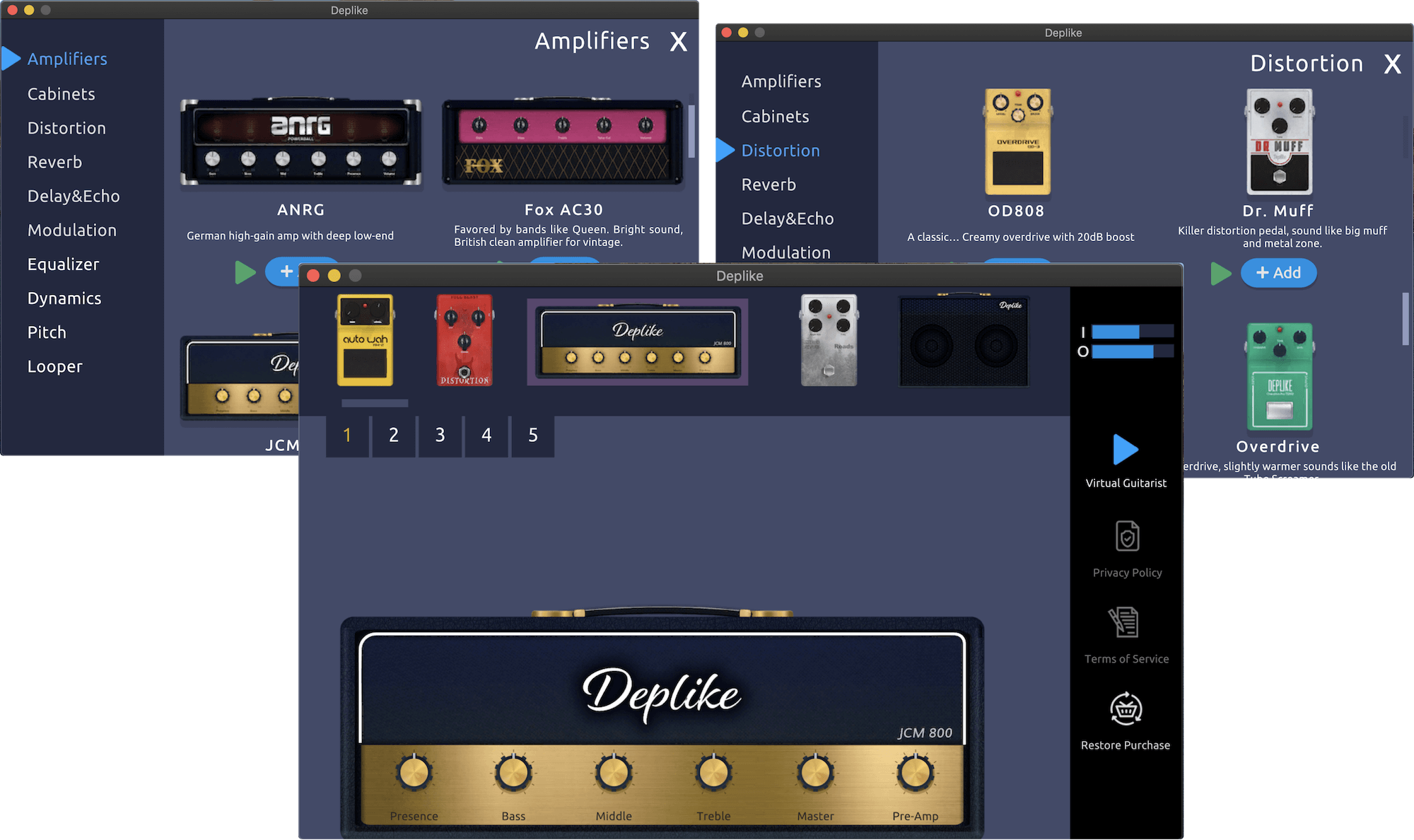Select the speaker cabinet in signal chain
Image resolution: width=1414 pixels, height=840 pixels.
(x=963, y=340)
